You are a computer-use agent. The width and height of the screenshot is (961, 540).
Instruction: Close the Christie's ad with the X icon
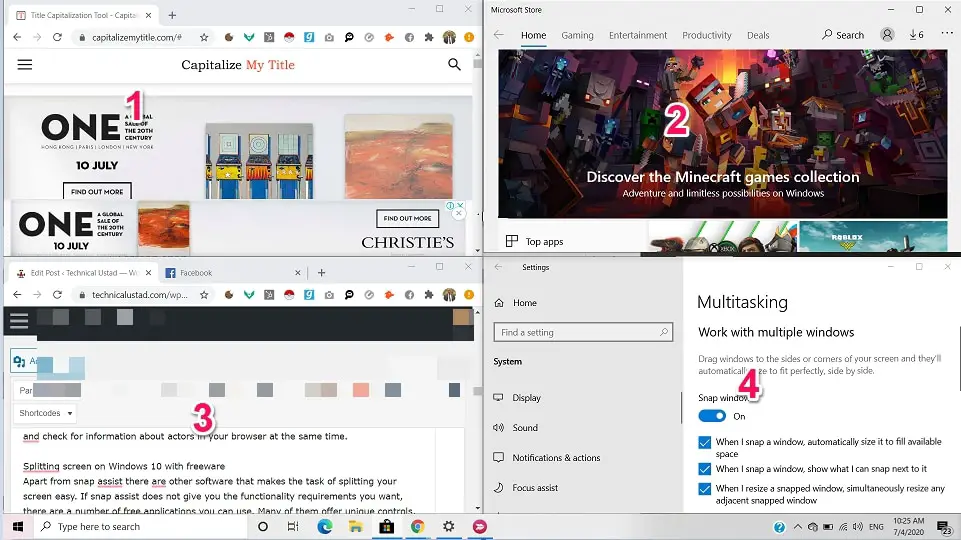(x=458, y=213)
